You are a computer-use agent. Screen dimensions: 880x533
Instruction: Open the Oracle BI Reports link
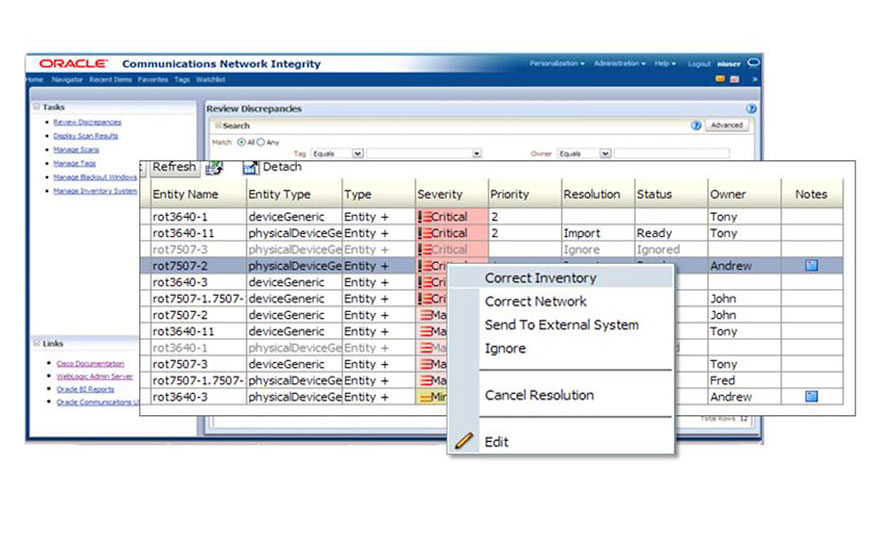tap(85, 389)
